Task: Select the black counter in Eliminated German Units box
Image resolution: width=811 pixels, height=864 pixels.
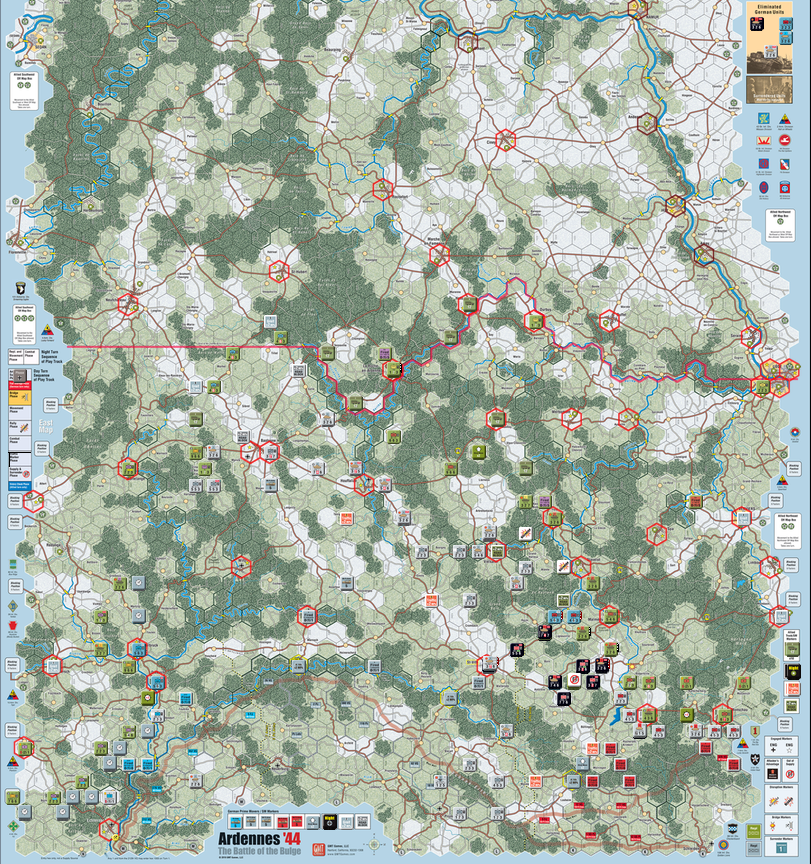Action: [x=757, y=24]
